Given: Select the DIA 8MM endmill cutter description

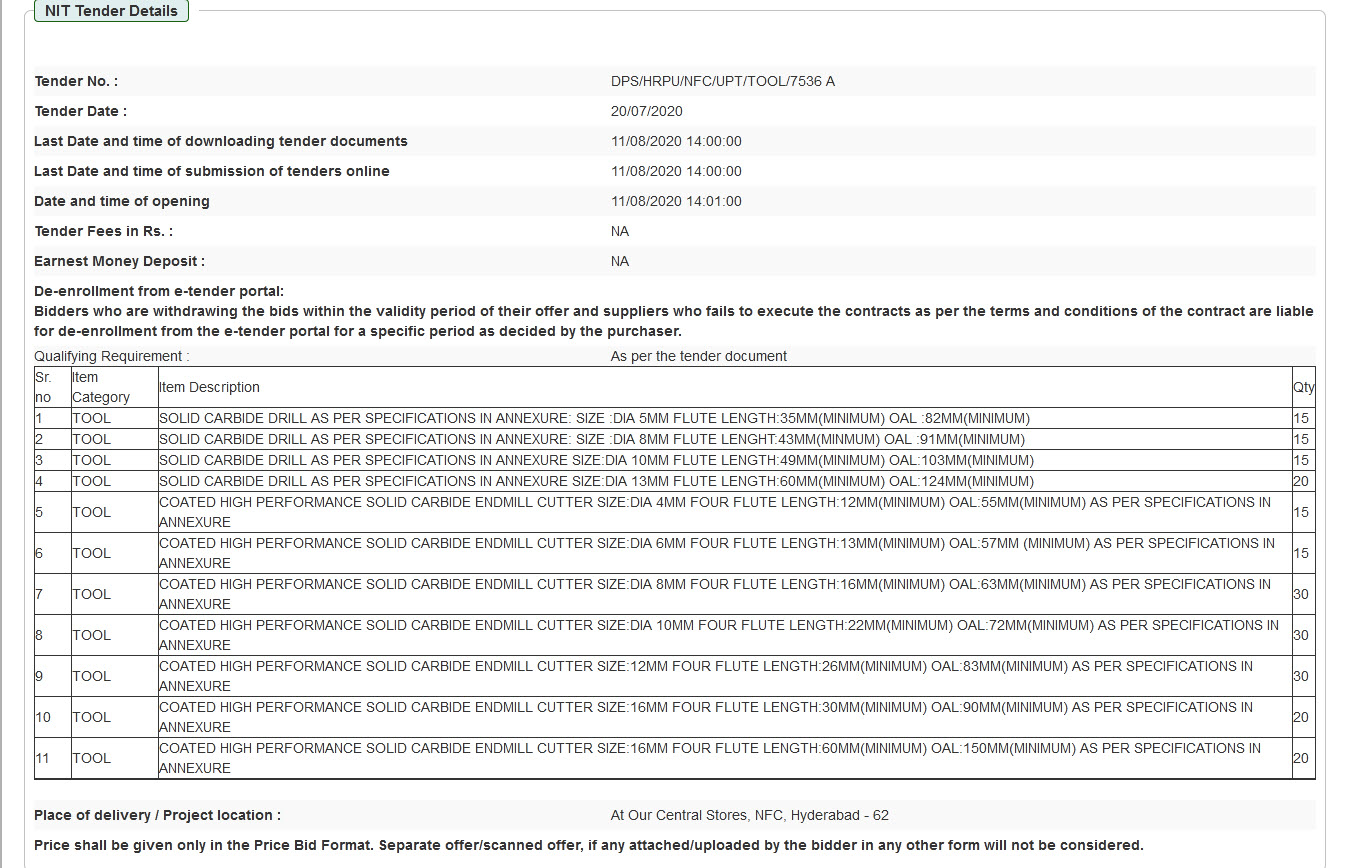Looking at the screenshot, I should click(715, 594).
